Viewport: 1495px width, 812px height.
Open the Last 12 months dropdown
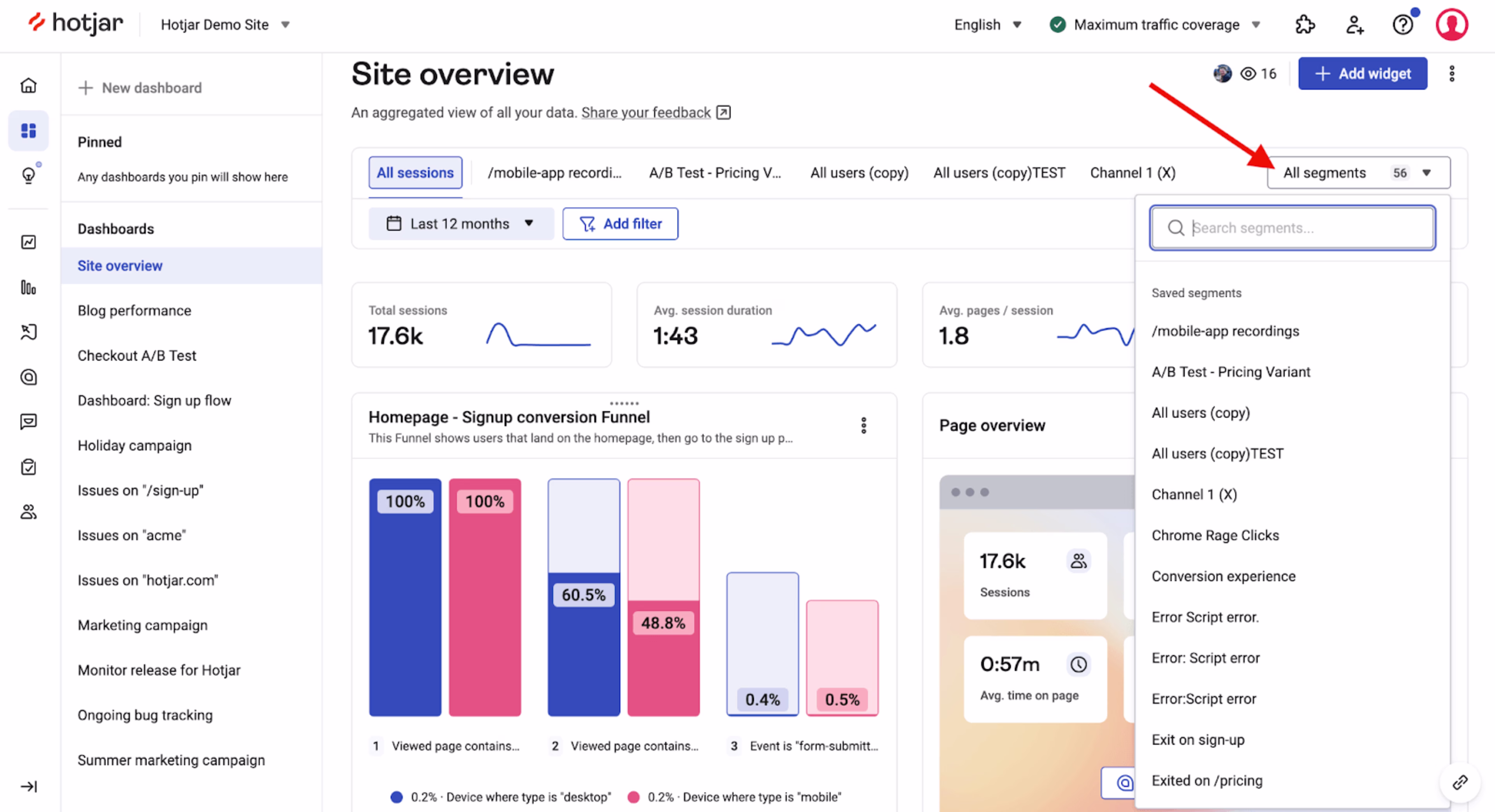click(x=460, y=223)
